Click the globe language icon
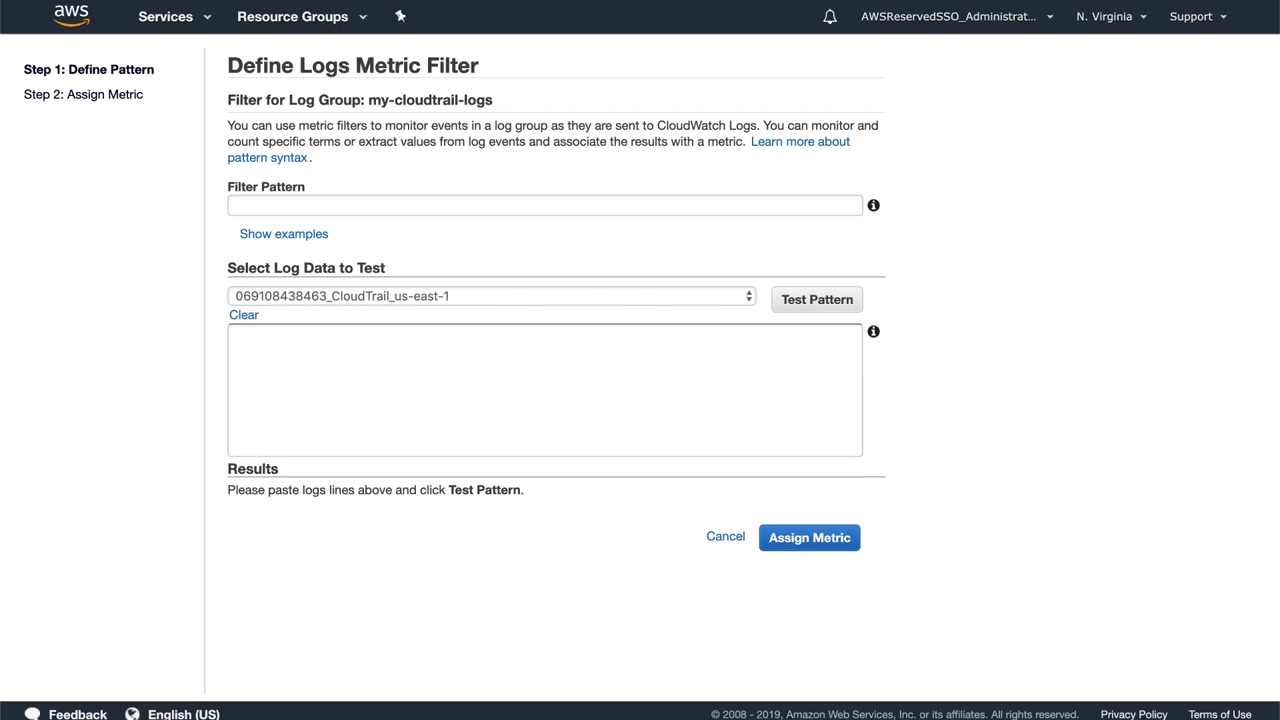The width and height of the screenshot is (1280, 720). point(132,714)
